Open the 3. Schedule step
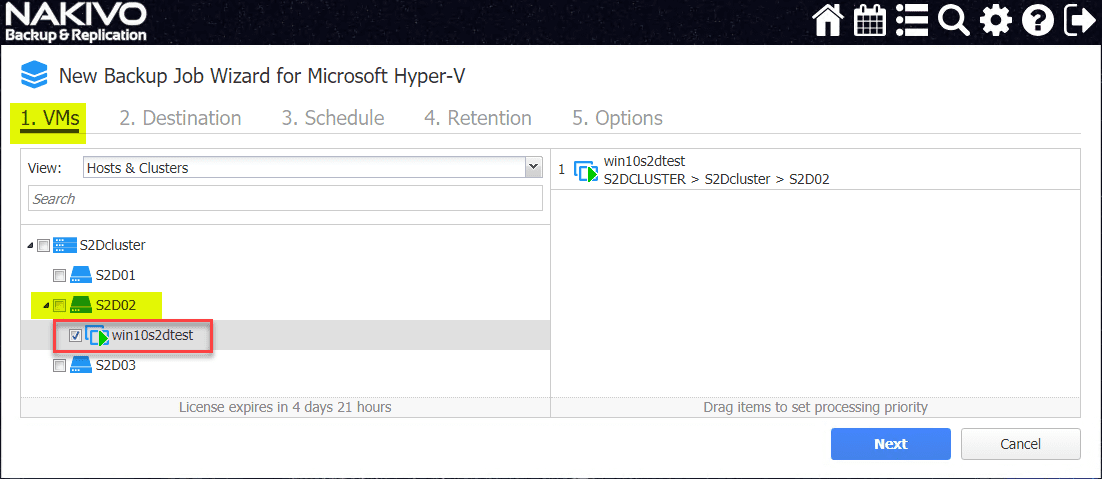The image size is (1102, 479). (x=332, y=118)
